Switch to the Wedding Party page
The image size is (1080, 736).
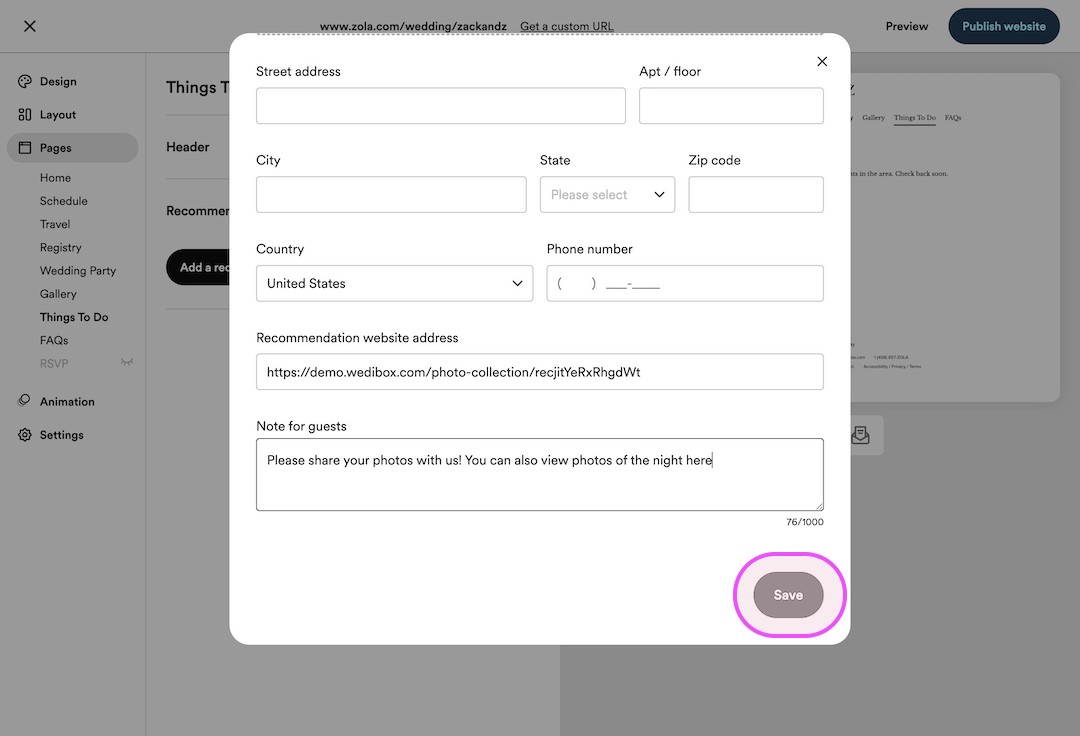point(77,270)
